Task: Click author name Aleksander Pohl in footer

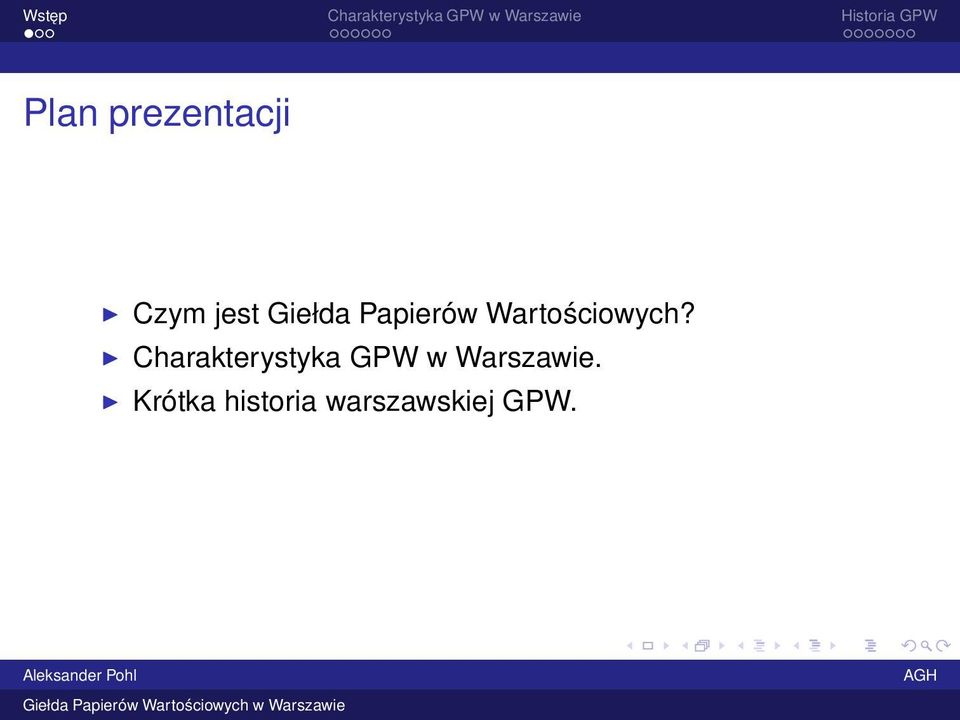Action: [x=80, y=675]
